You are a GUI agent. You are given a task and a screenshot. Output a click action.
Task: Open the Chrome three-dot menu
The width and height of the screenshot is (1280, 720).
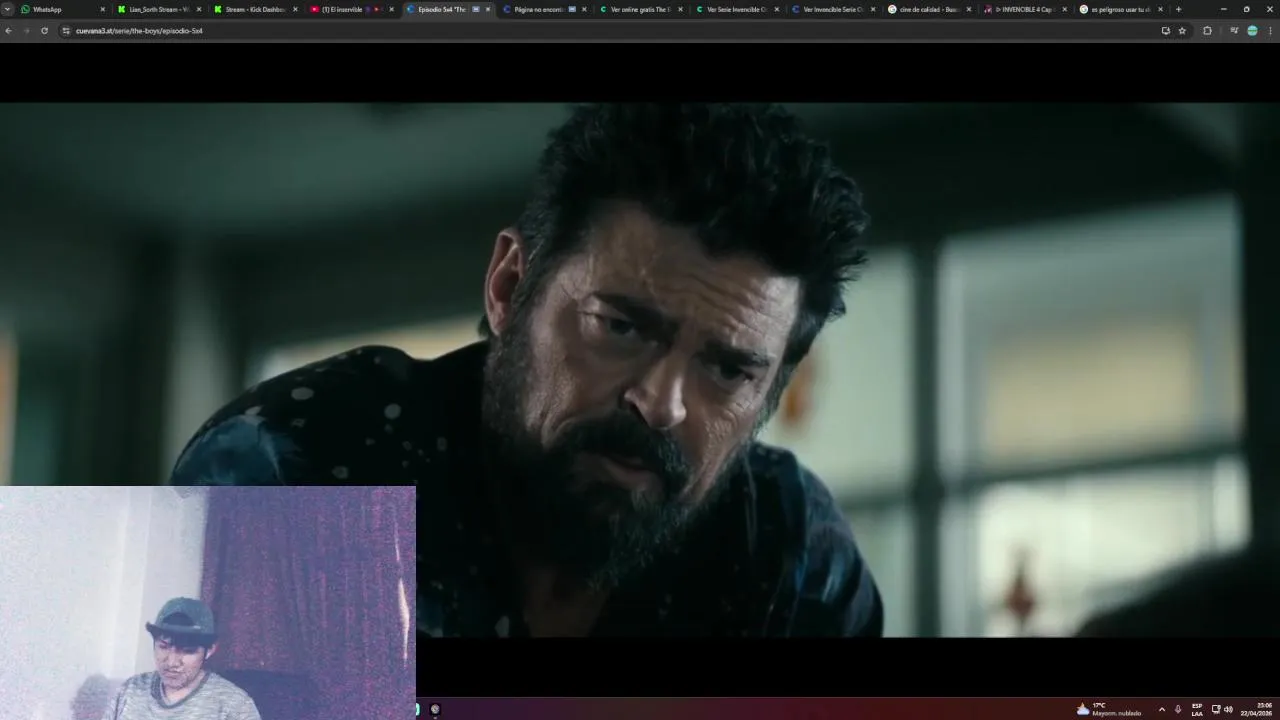click(1270, 31)
